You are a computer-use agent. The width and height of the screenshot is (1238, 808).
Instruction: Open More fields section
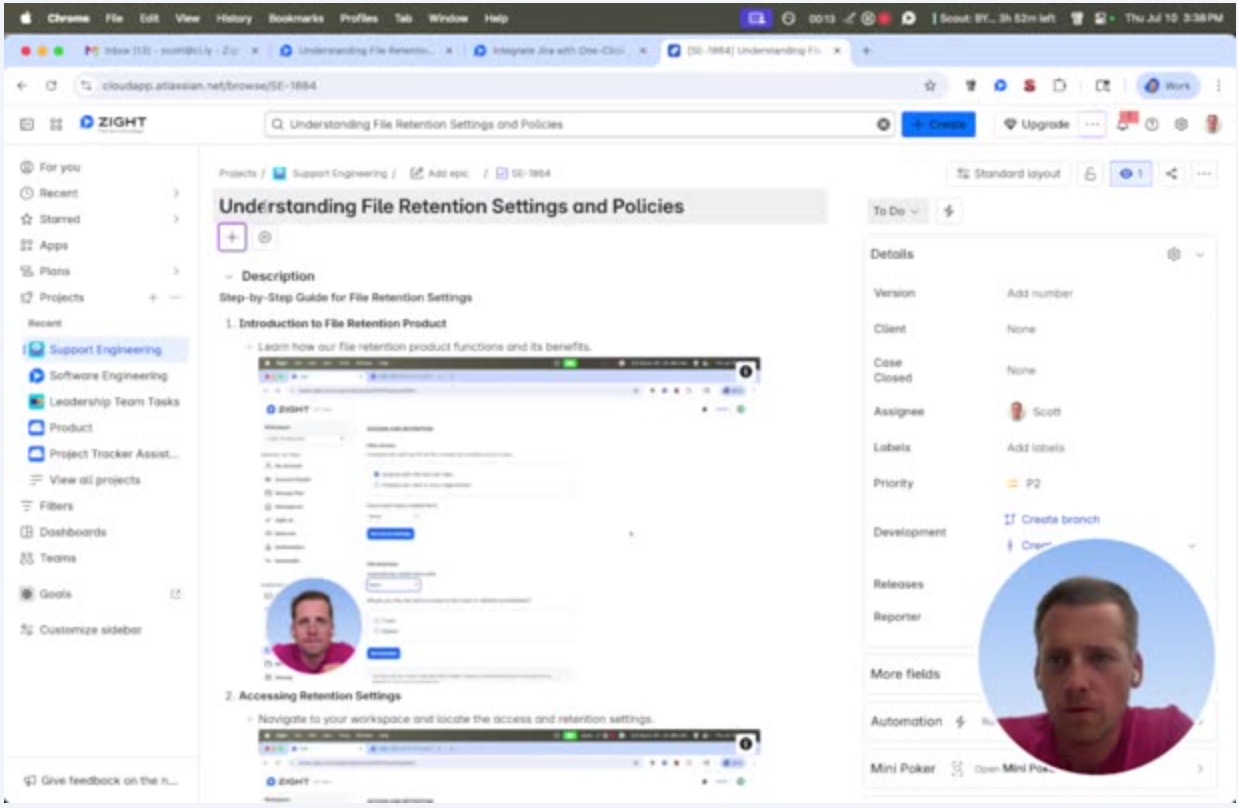point(905,674)
